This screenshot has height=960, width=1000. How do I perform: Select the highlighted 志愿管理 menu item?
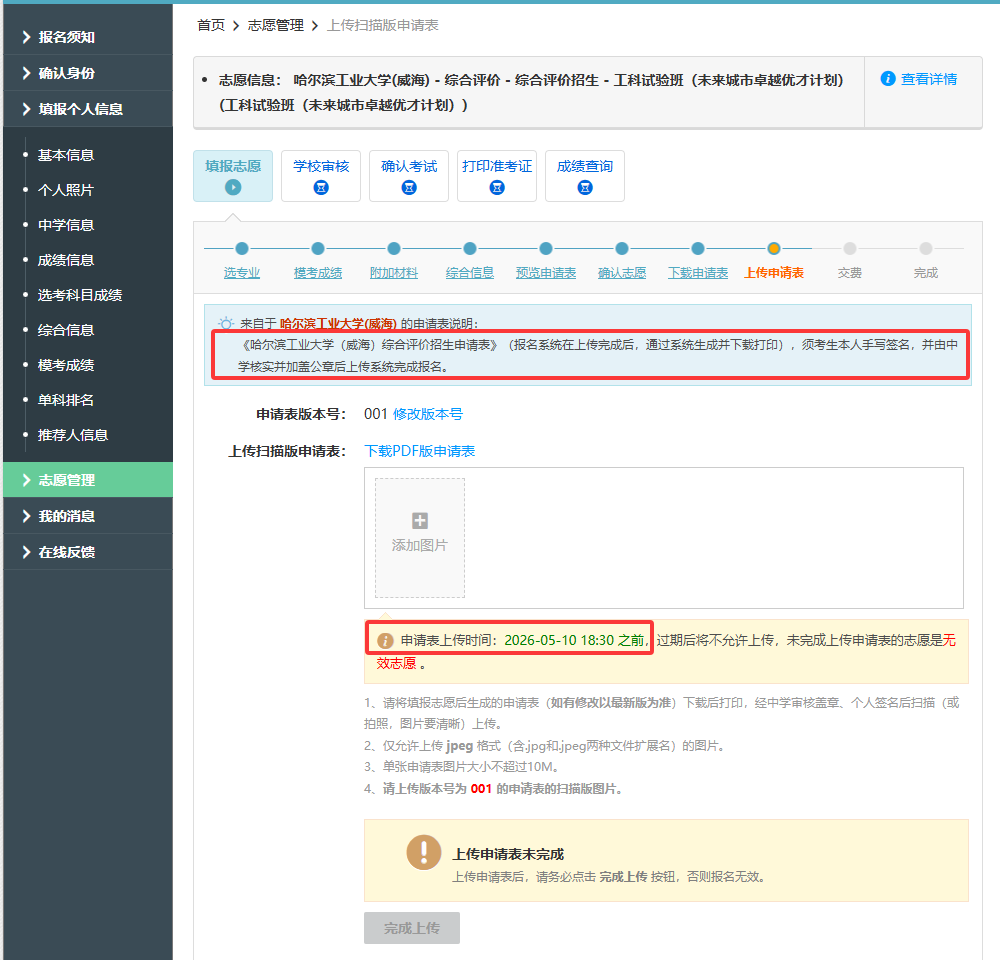coord(88,480)
